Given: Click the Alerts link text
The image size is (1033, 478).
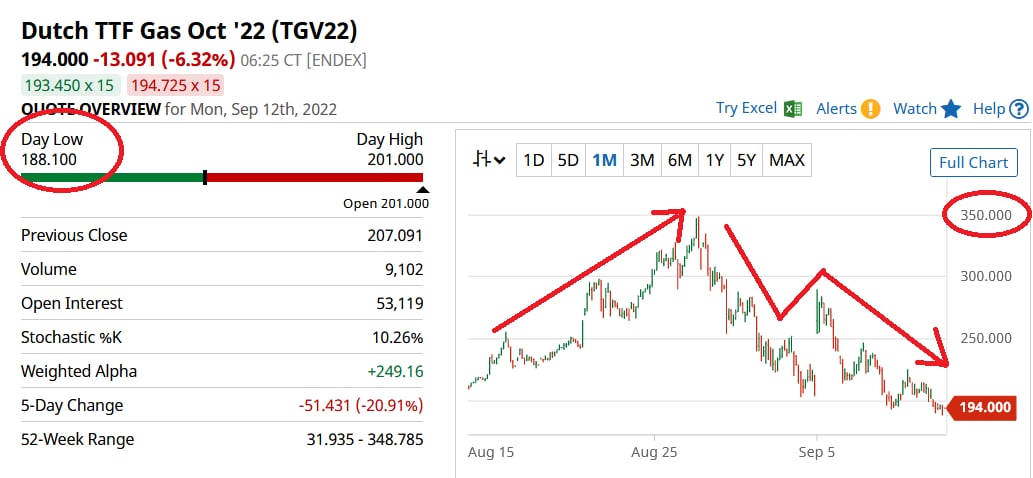Looking at the screenshot, I should (836, 109).
